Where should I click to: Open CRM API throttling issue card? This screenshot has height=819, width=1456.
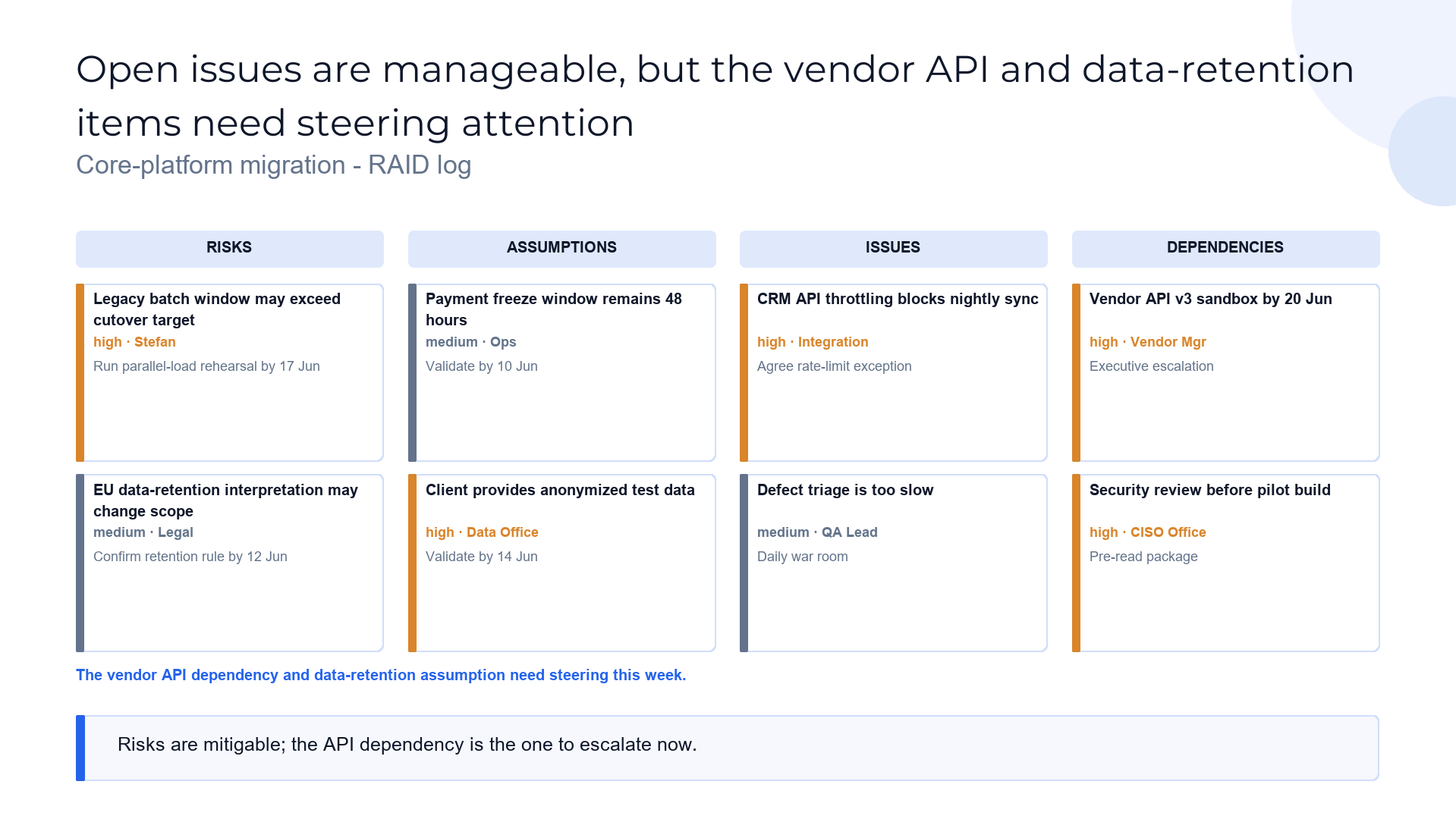pyautogui.click(x=893, y=372)
